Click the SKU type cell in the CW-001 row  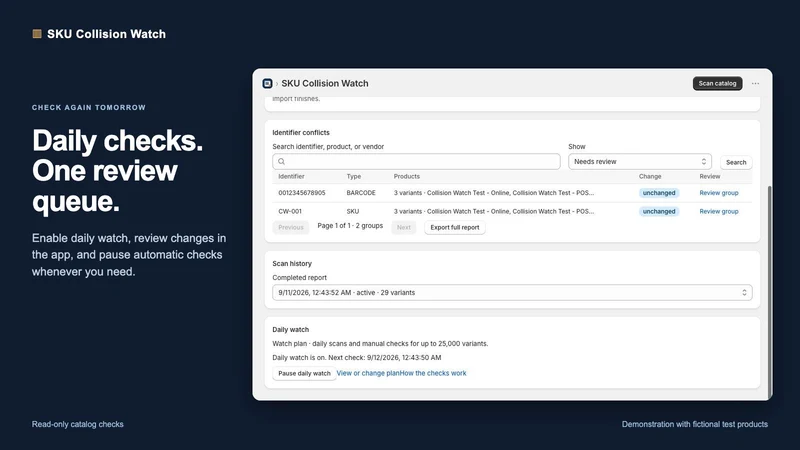click(353, 211)
